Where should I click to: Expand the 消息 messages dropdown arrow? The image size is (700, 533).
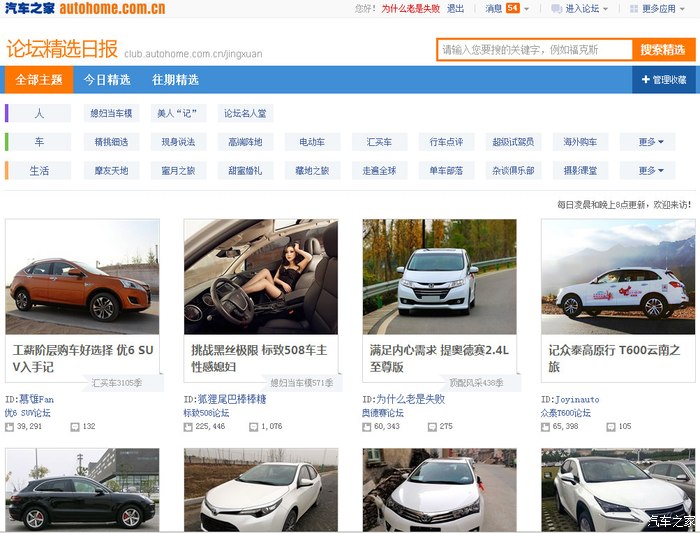coord(526,9)
